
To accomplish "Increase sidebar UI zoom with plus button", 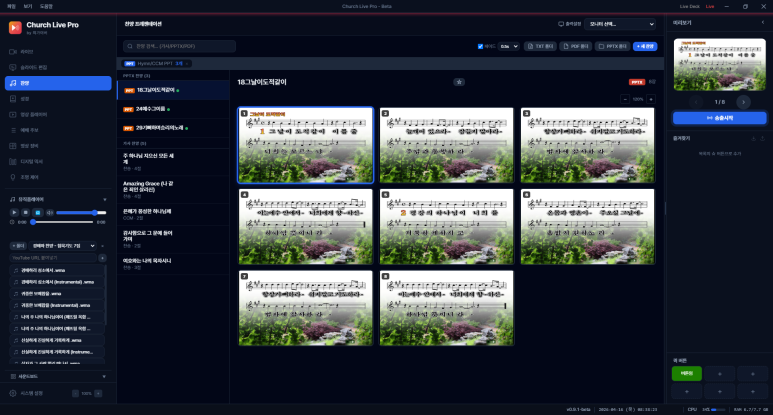I will tap(98, 393).
